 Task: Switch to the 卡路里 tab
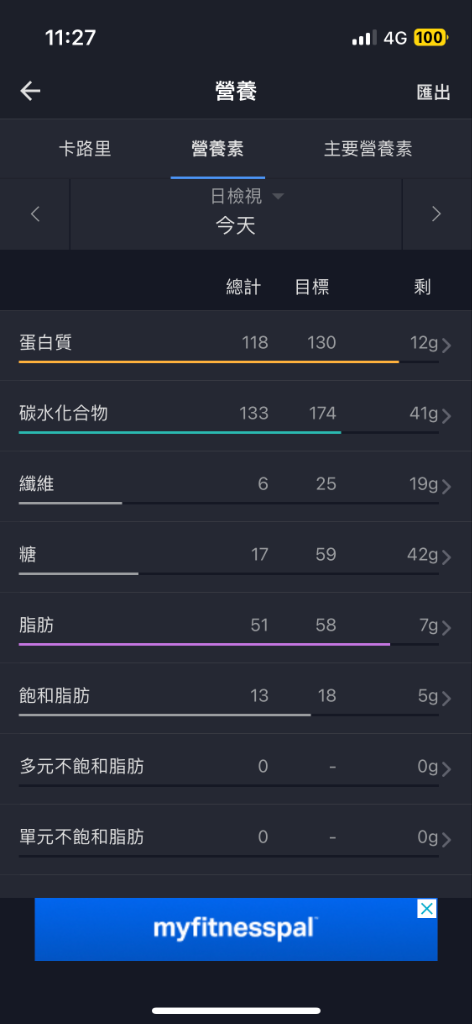pos(85,148)
